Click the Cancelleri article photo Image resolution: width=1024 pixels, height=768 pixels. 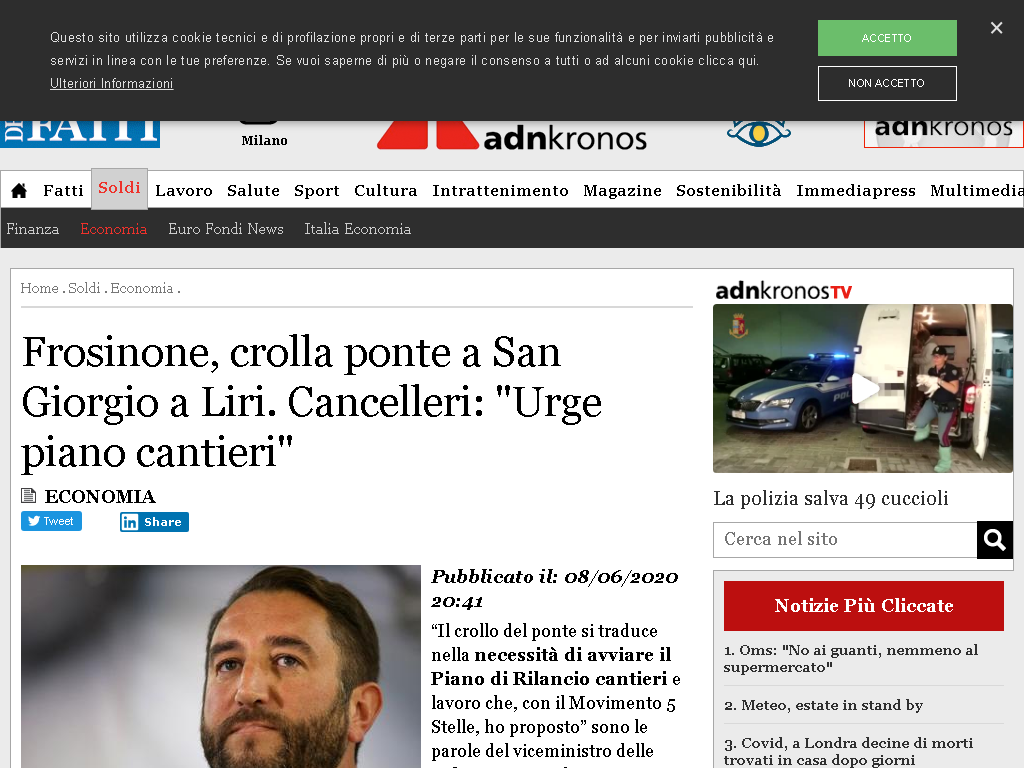point(221,666)
